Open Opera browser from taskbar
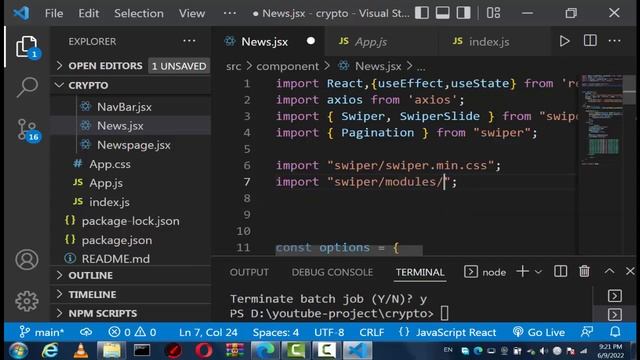 coord(204,351)
